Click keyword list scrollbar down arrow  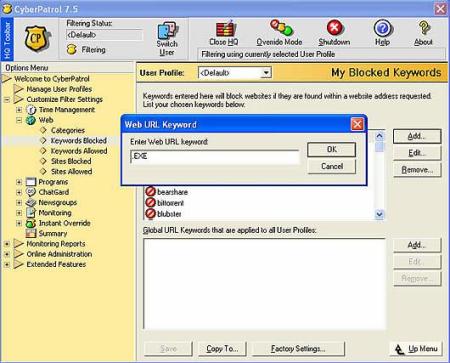click(x=379, y=214)
